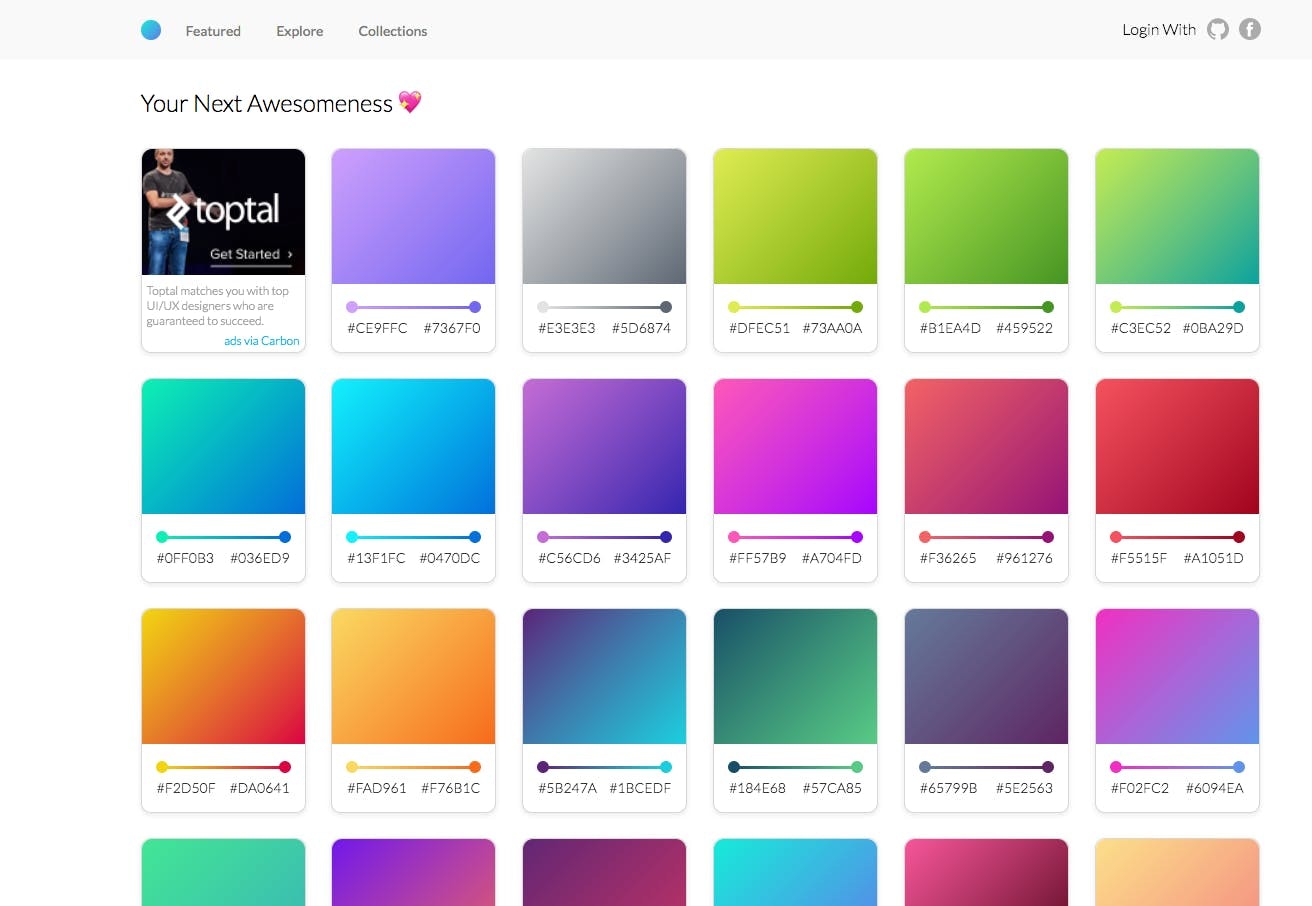The image size is (1312, 906).
Task: Click the Login With text
Action: [x=1158, y=30]
